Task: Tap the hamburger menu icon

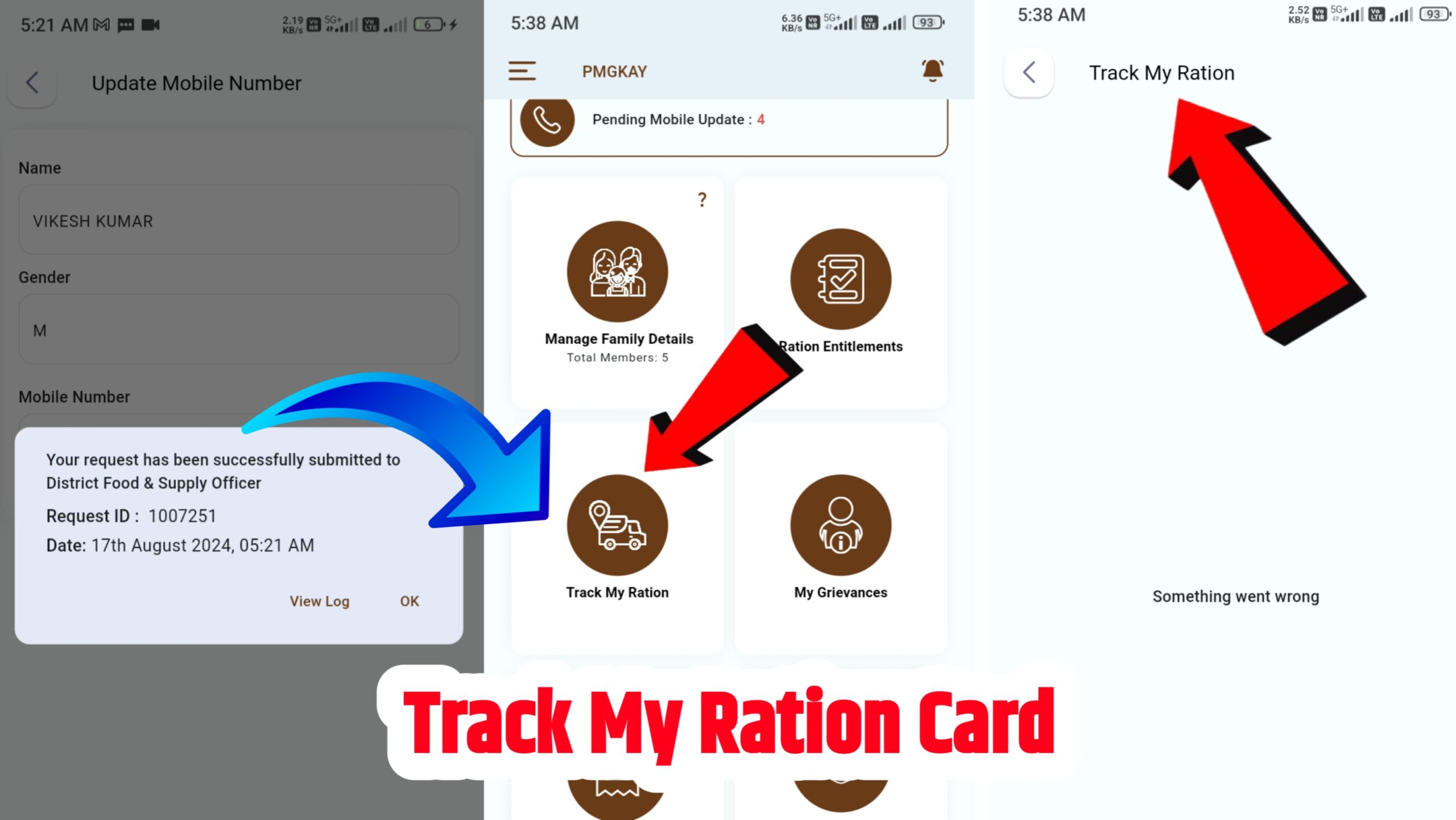Action: (x=522, y=71)
